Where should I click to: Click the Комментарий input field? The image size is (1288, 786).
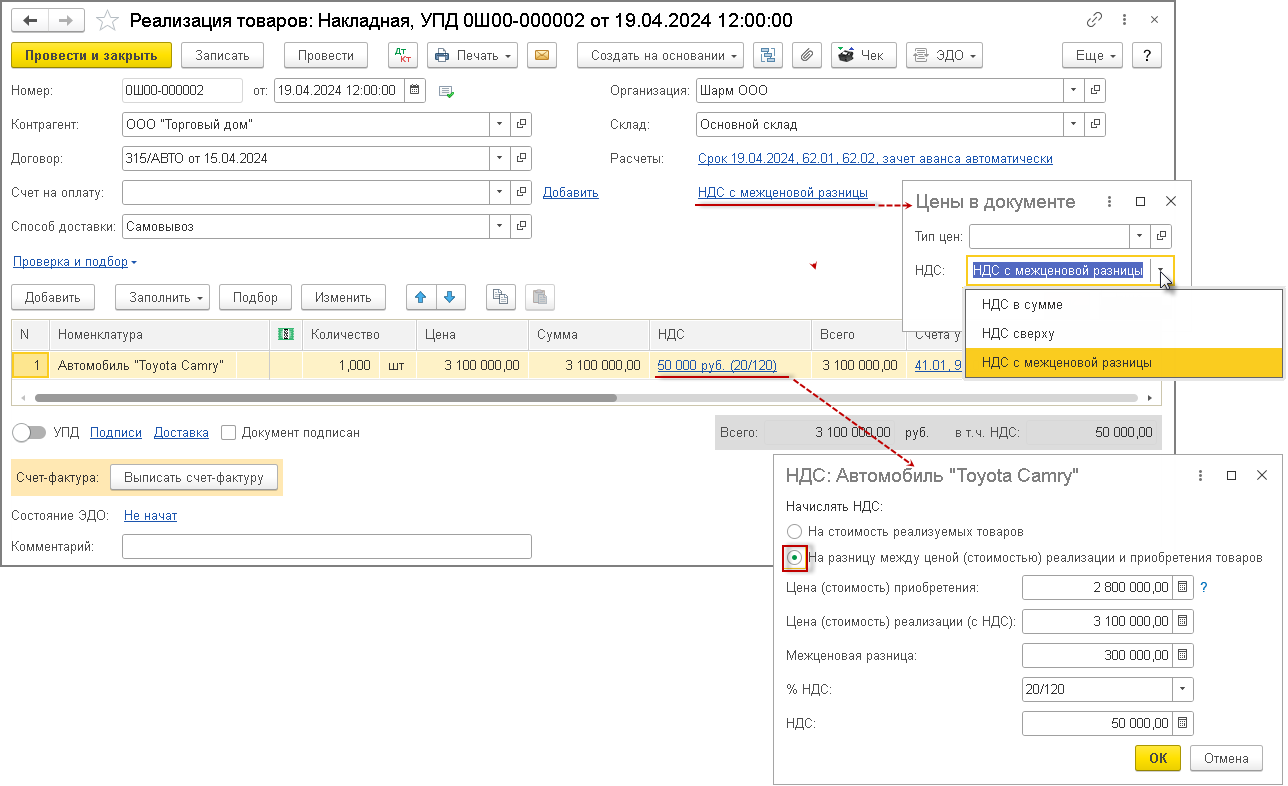point(327,546)
